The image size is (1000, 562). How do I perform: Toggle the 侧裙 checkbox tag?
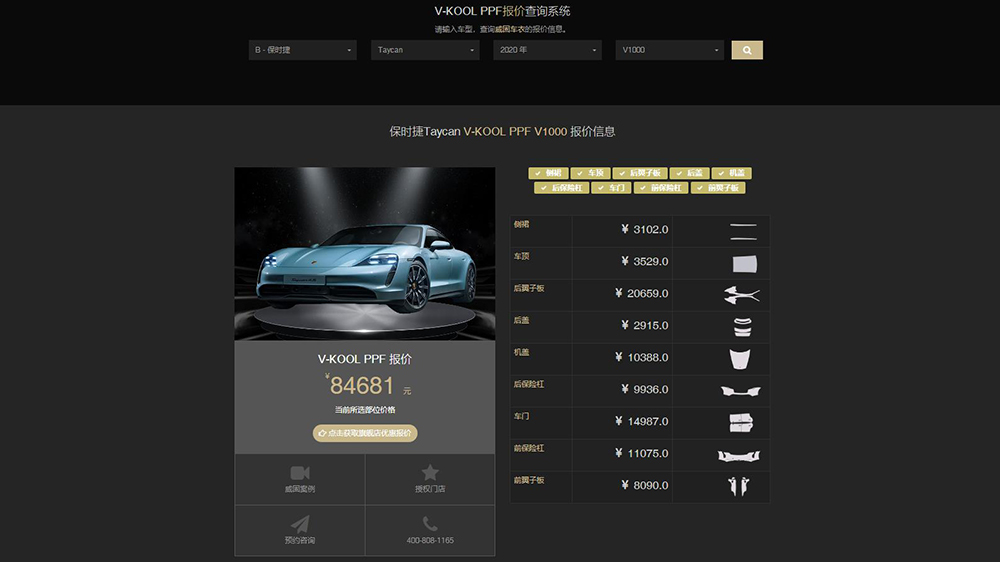click(548, 173)
